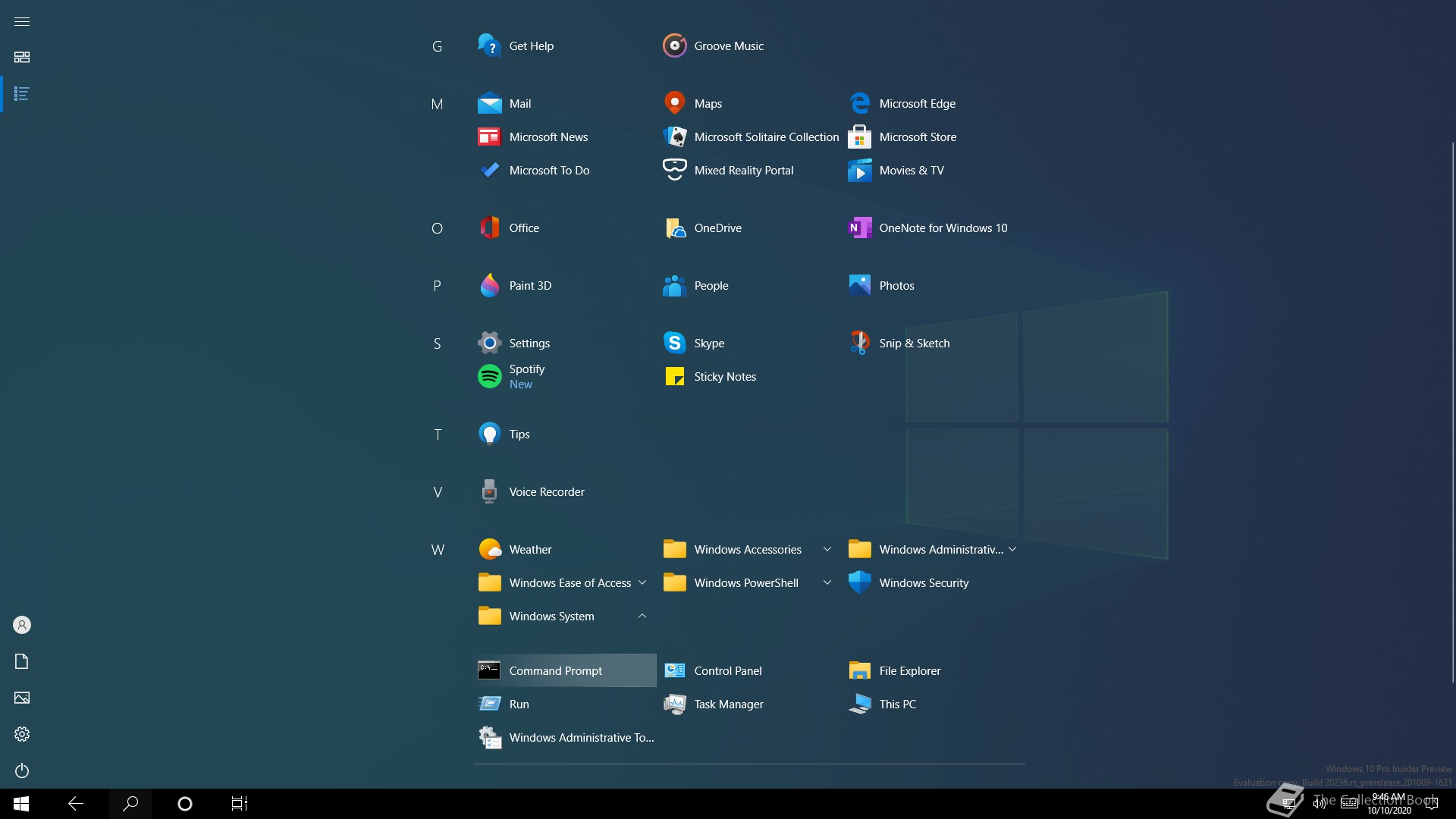This screenshot has height=819, width=1456.
Task: Switch to All apps list view
Action: tap(22, 94)
